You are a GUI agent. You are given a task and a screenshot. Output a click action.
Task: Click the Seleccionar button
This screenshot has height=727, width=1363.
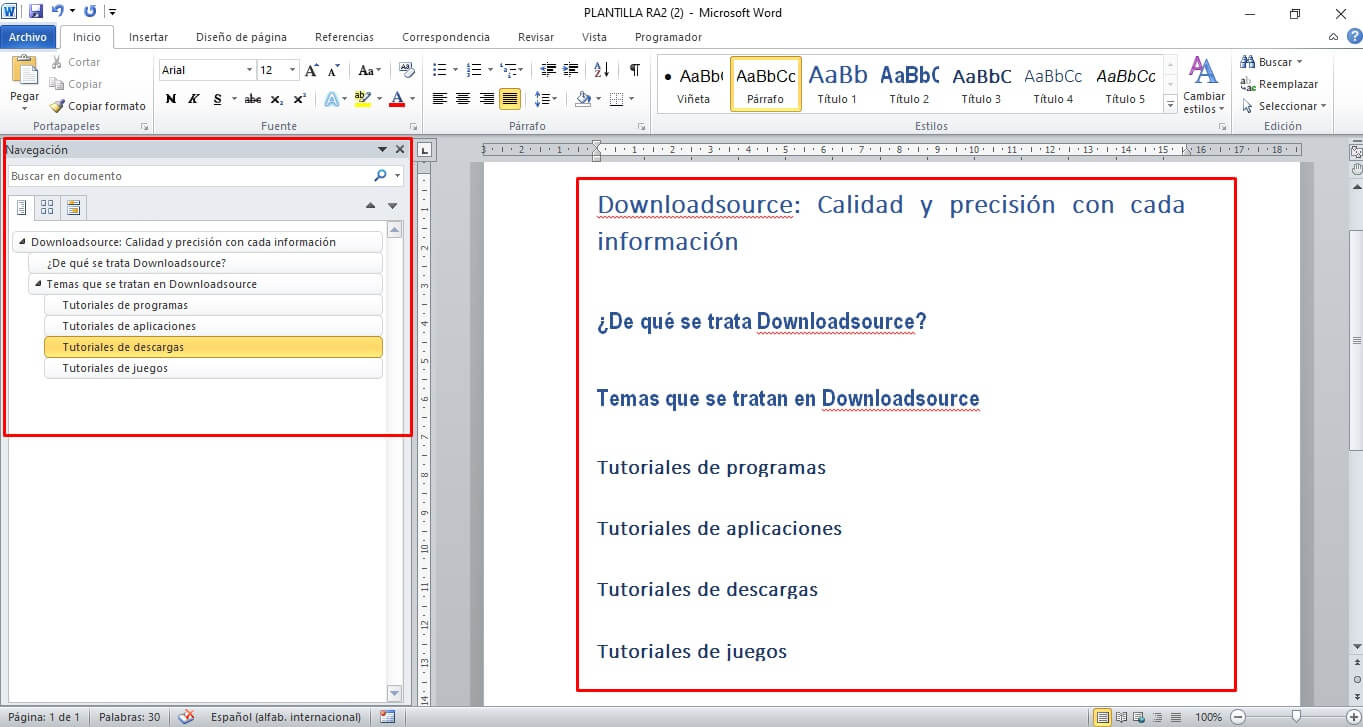1283,106
